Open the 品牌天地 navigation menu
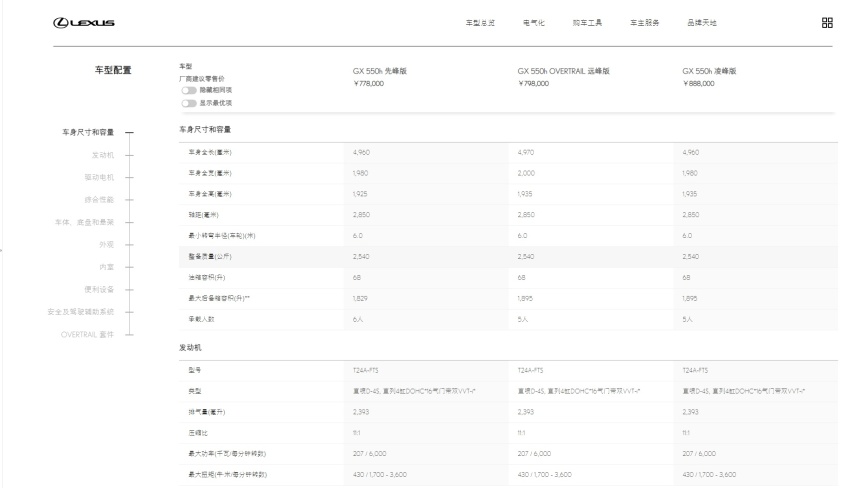Viewport: 852px width, 488px height. 702,23
